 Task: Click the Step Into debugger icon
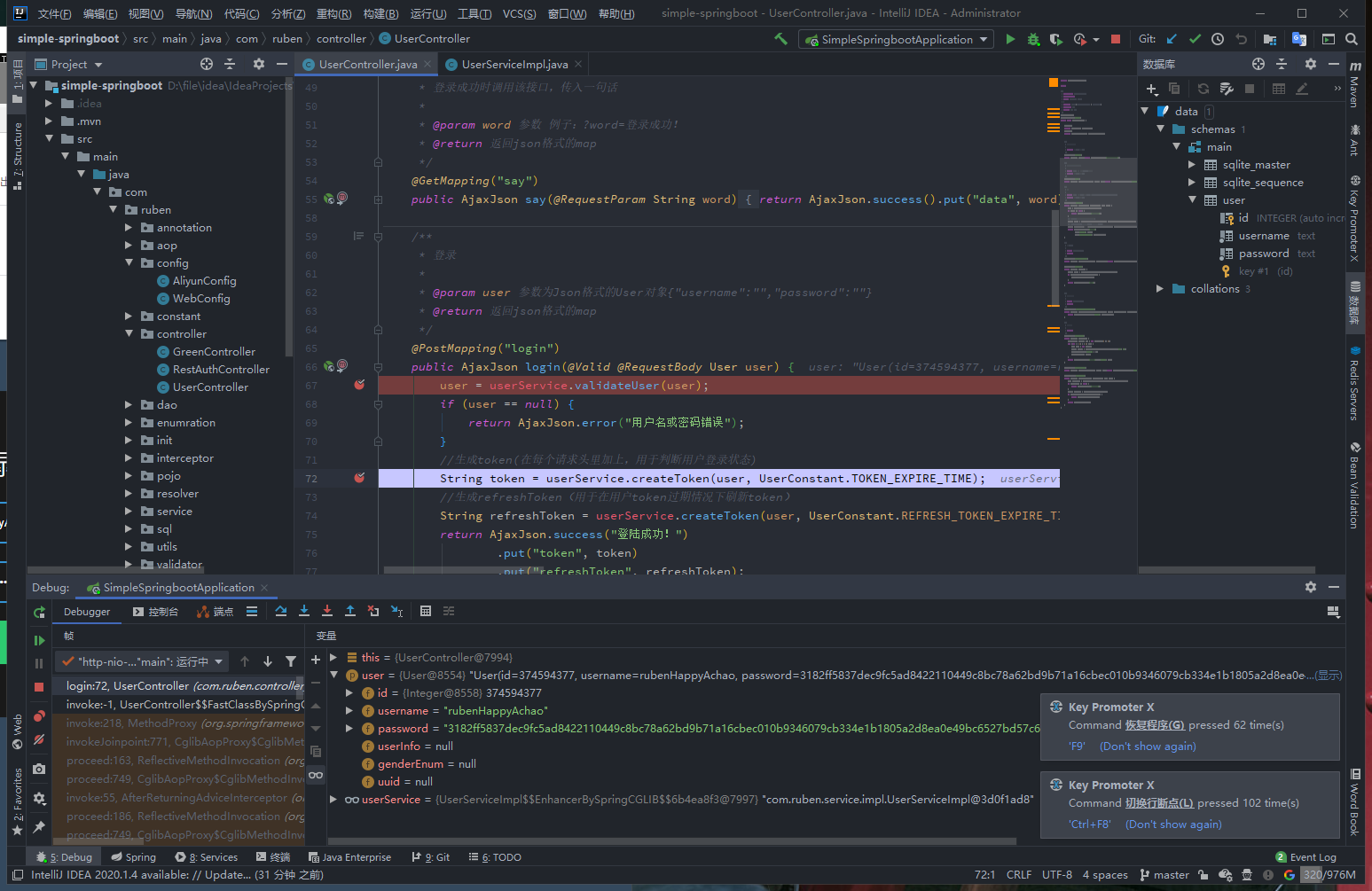[x=304, y=611]
